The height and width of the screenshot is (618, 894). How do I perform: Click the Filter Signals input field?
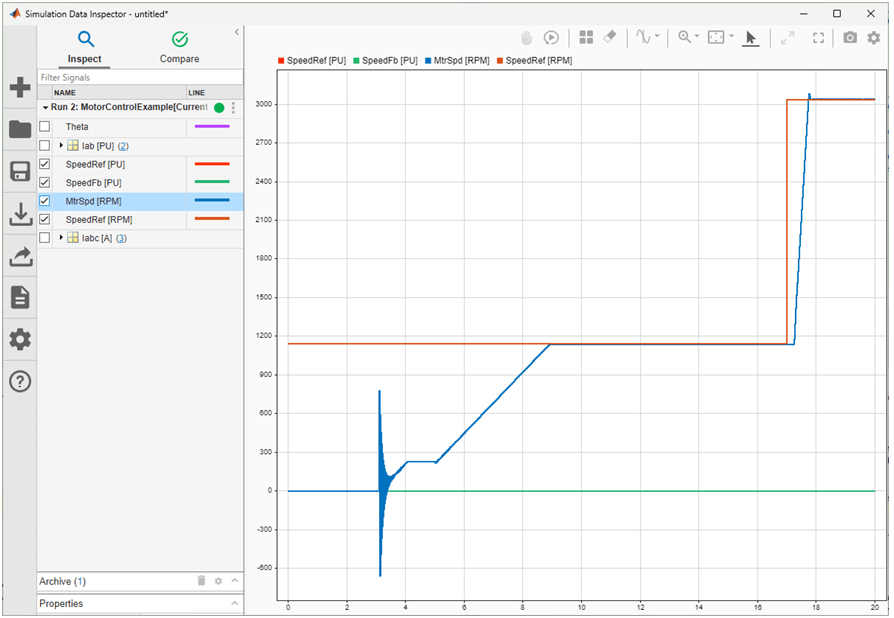pos(140,77)
